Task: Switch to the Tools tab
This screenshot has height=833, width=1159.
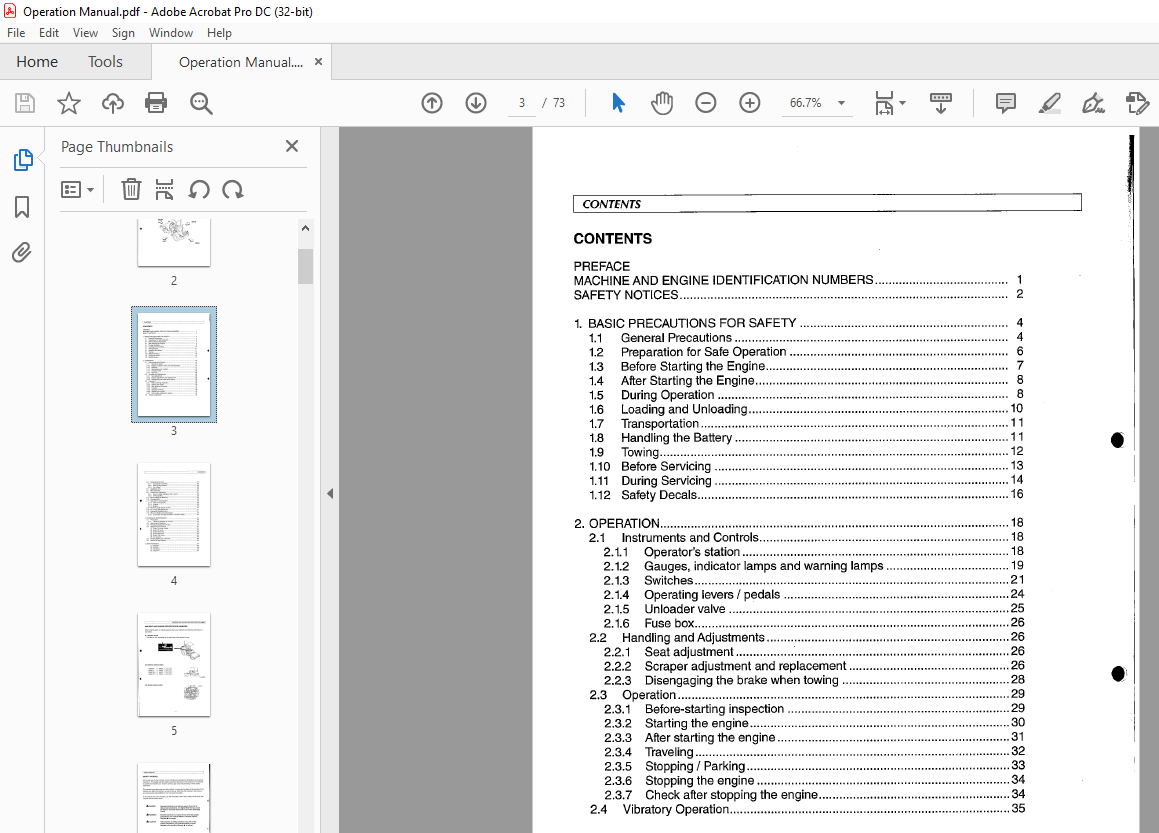Action: coord(105,61)
